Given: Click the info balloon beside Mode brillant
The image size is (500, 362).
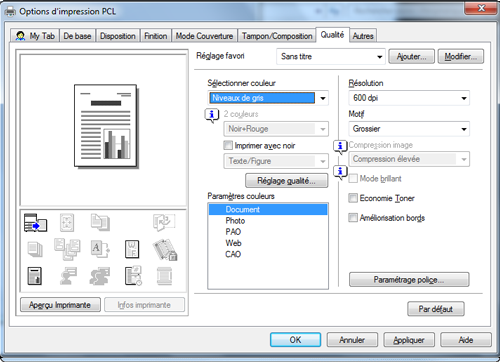Looking at the screenshot, I should point(340,172).
